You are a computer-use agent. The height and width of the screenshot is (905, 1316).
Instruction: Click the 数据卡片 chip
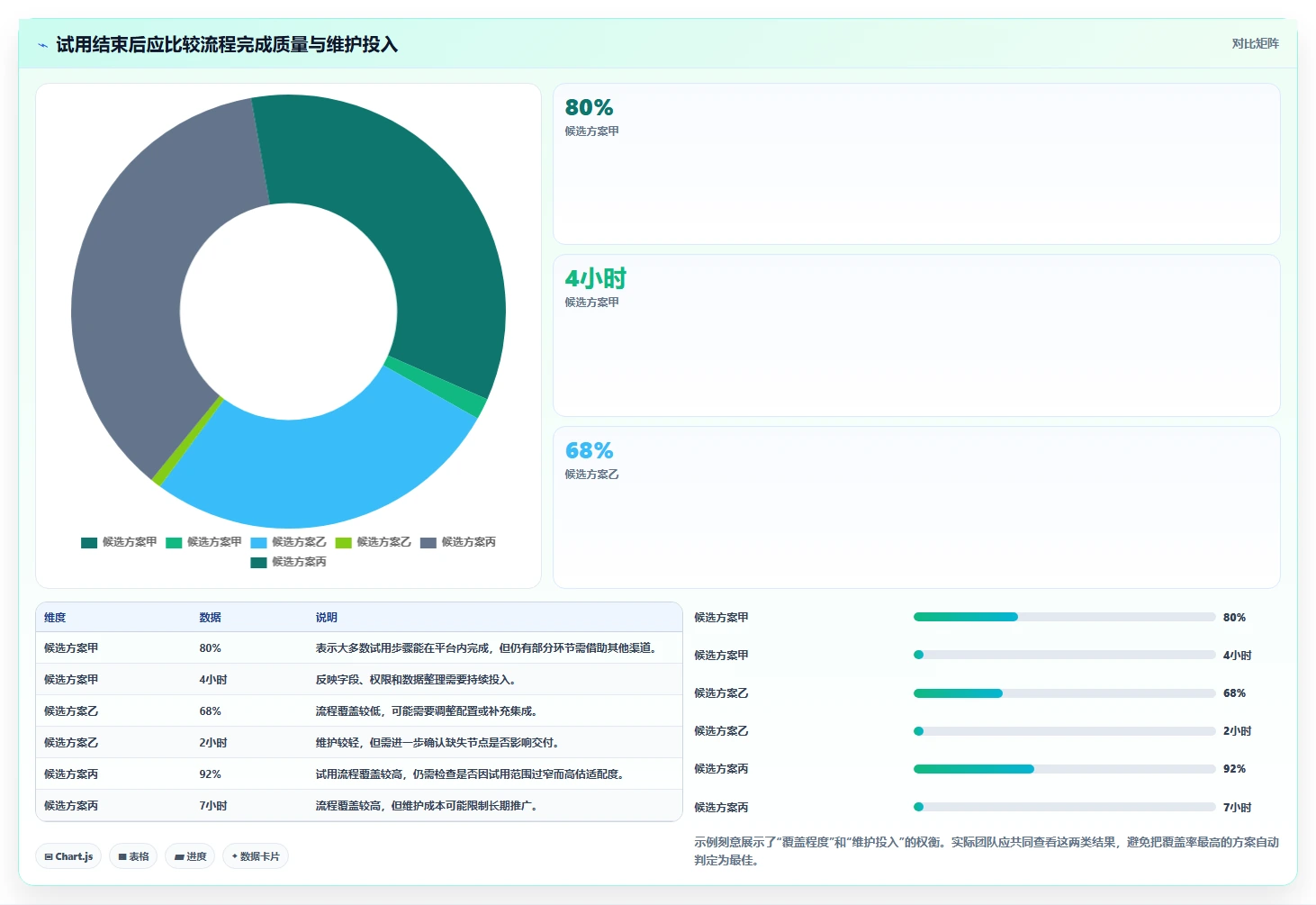click(256, 856)
